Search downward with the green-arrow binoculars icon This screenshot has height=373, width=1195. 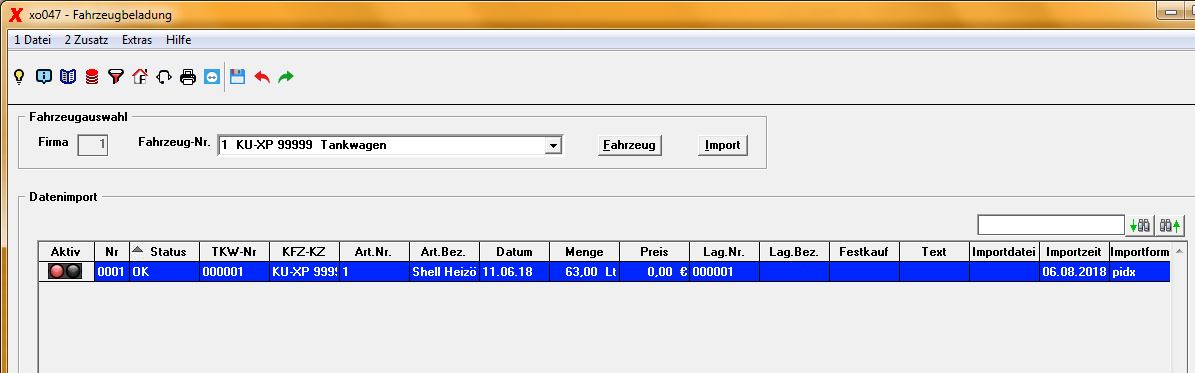pos(1140,225)
